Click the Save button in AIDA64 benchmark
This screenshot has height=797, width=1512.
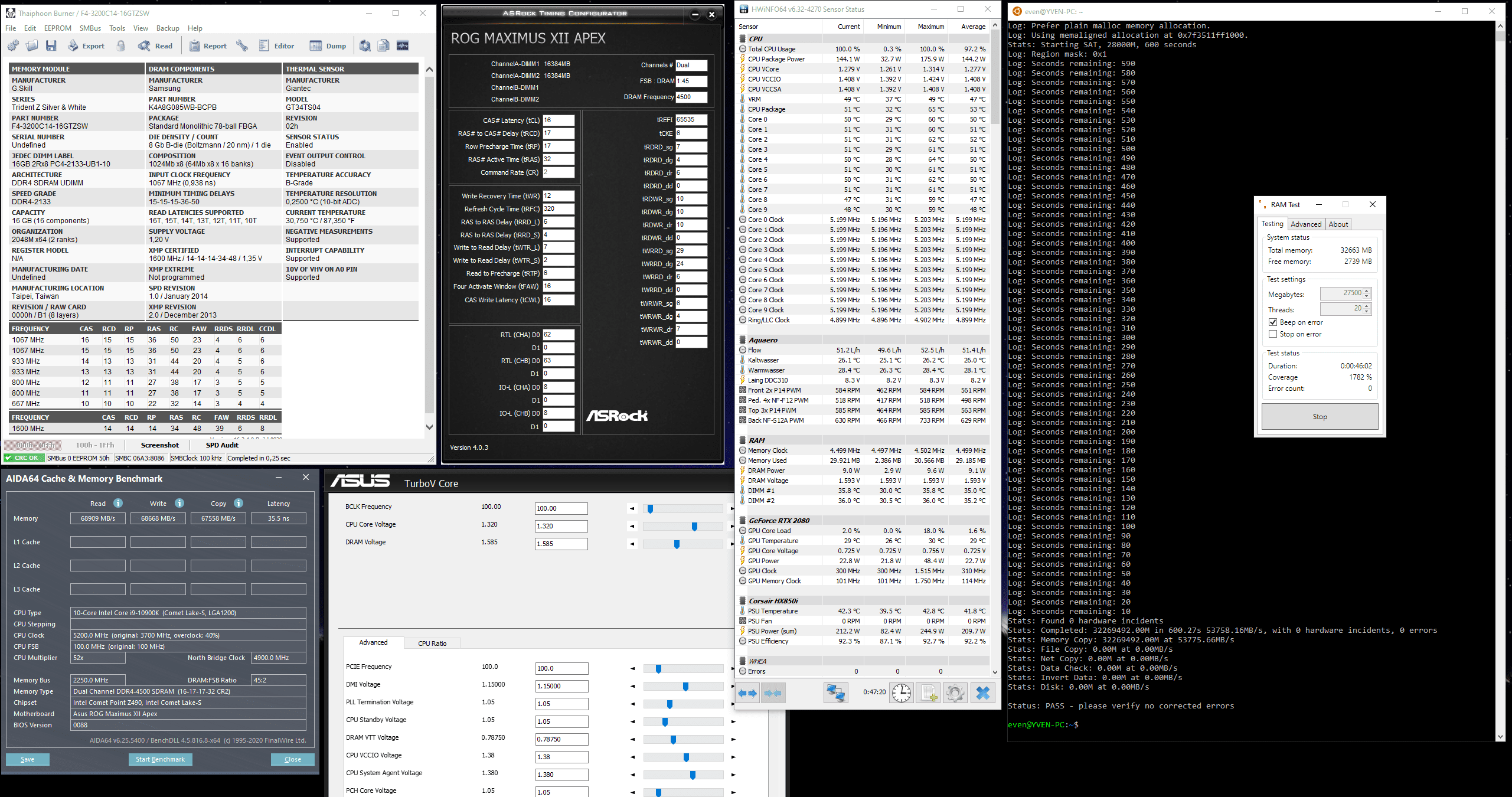27,759
